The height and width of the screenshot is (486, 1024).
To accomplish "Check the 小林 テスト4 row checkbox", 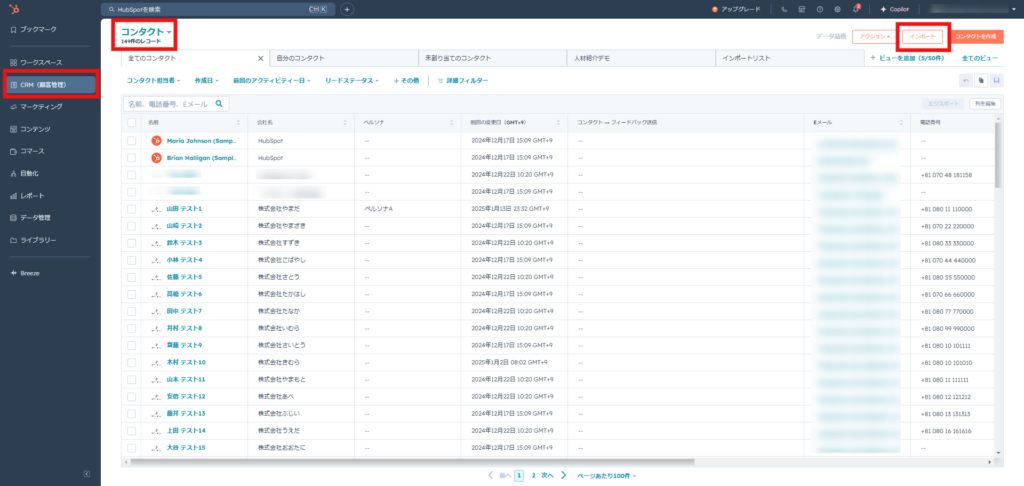I will click(x=132, y=259).
